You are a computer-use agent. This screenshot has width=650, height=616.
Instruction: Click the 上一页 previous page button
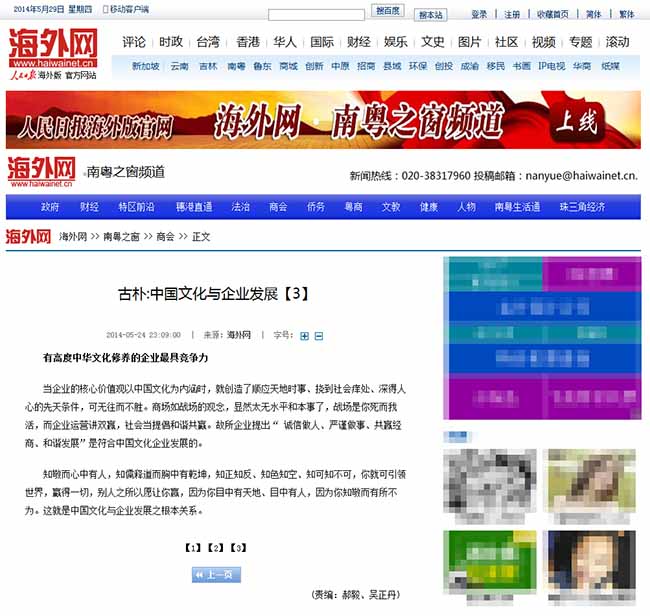(x=216, y=574)
